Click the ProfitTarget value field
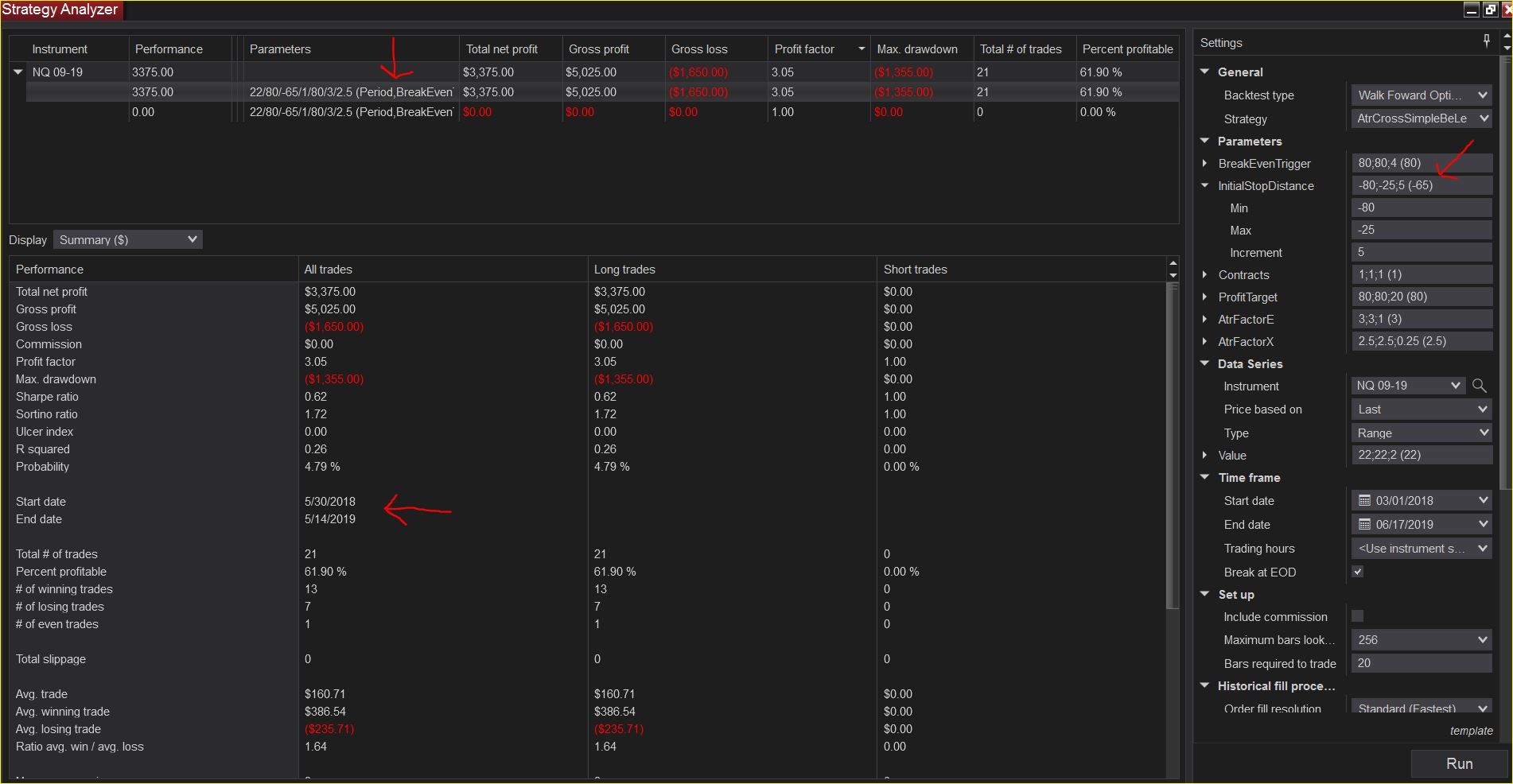The image size is (1513, 784). click(1422, 297)
